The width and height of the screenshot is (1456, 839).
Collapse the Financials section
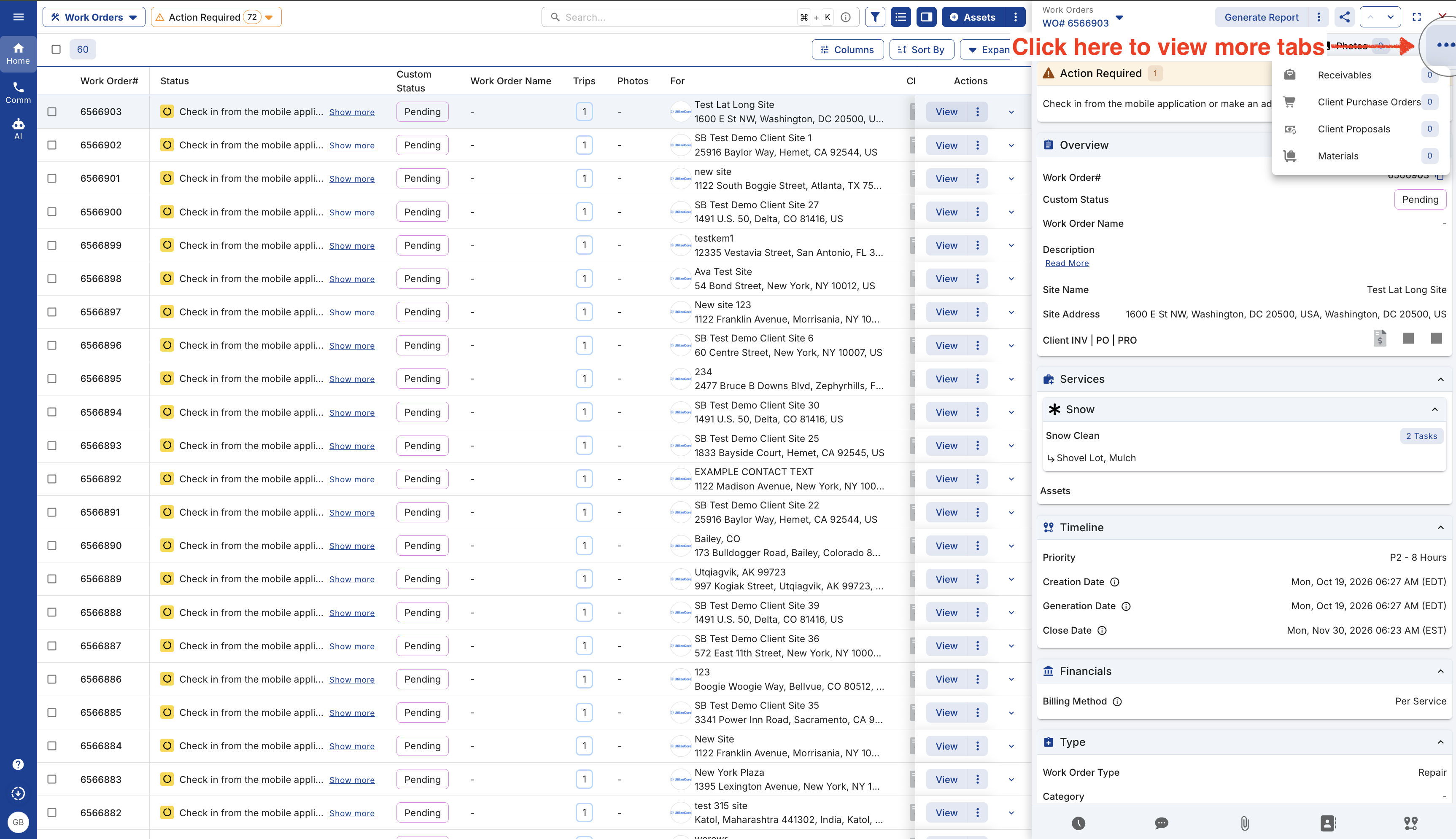[x=1440, y=671]
